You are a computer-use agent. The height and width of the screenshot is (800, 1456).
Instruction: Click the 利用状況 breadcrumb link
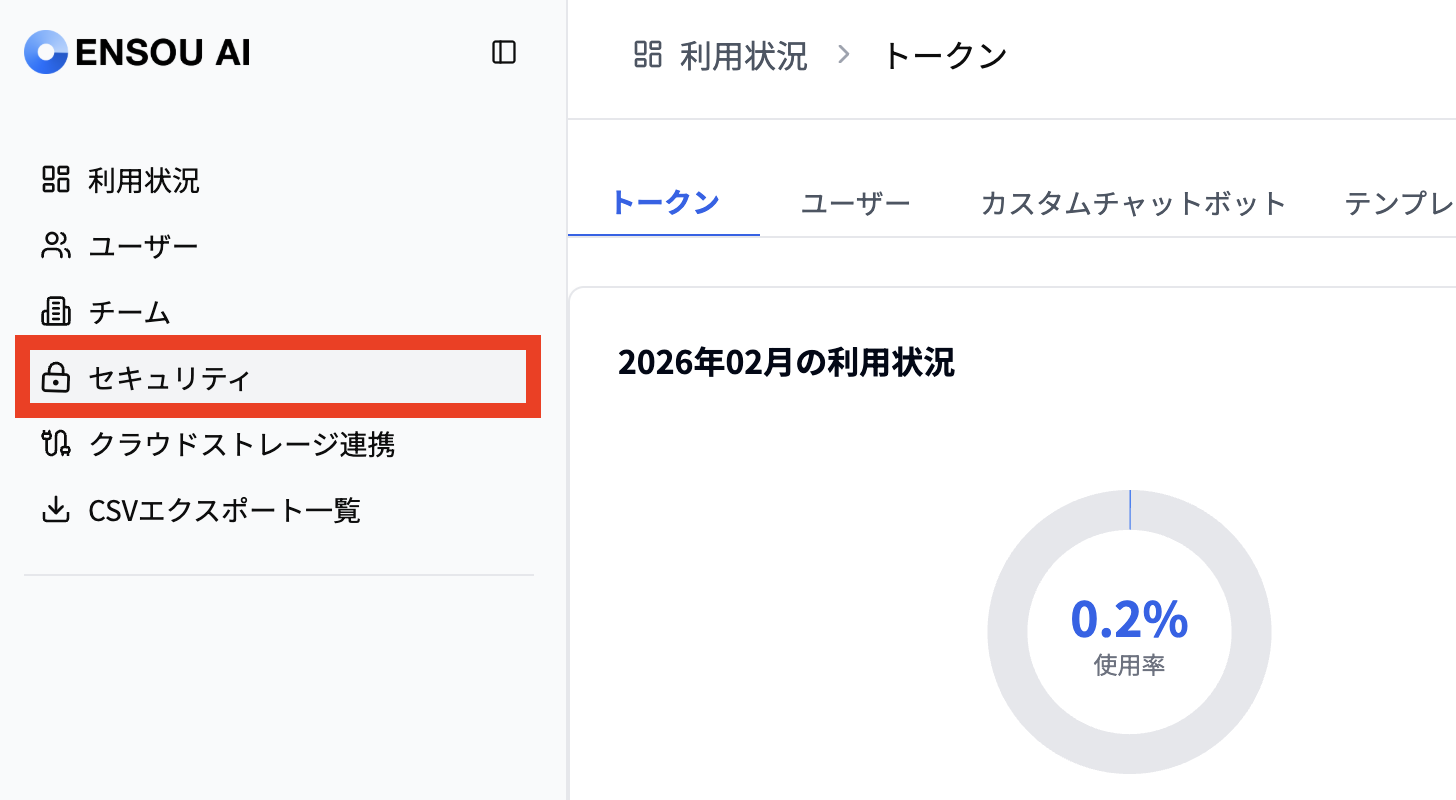pos(743,55)
